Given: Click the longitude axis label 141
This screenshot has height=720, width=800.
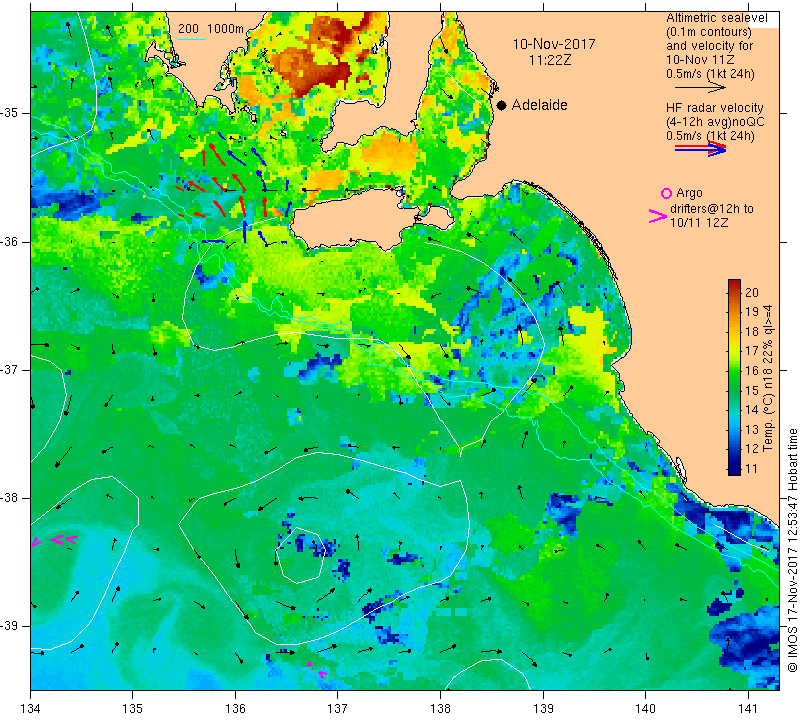Looking at the screenshot, I should [748, 709].
